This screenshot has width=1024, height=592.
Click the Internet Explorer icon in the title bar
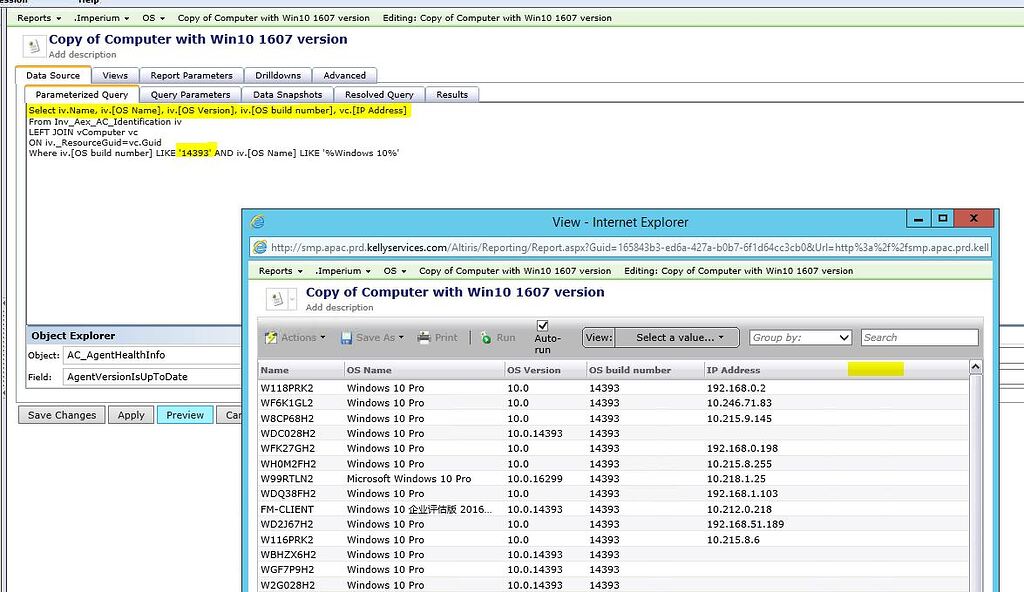coord(258,222)
